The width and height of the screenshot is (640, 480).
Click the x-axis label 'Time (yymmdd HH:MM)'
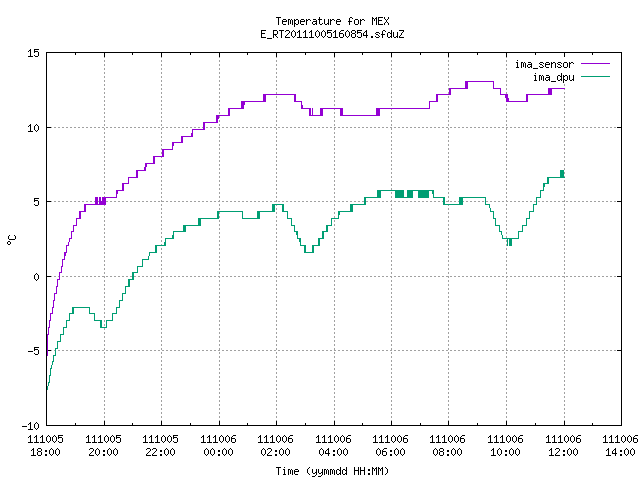click(332, 471)
